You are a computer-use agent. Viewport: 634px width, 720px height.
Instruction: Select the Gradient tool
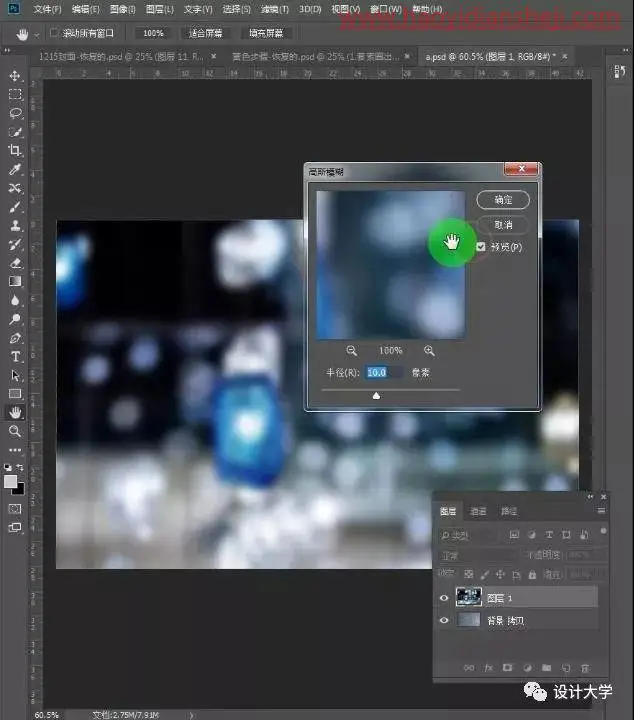(x=15, y=281)
